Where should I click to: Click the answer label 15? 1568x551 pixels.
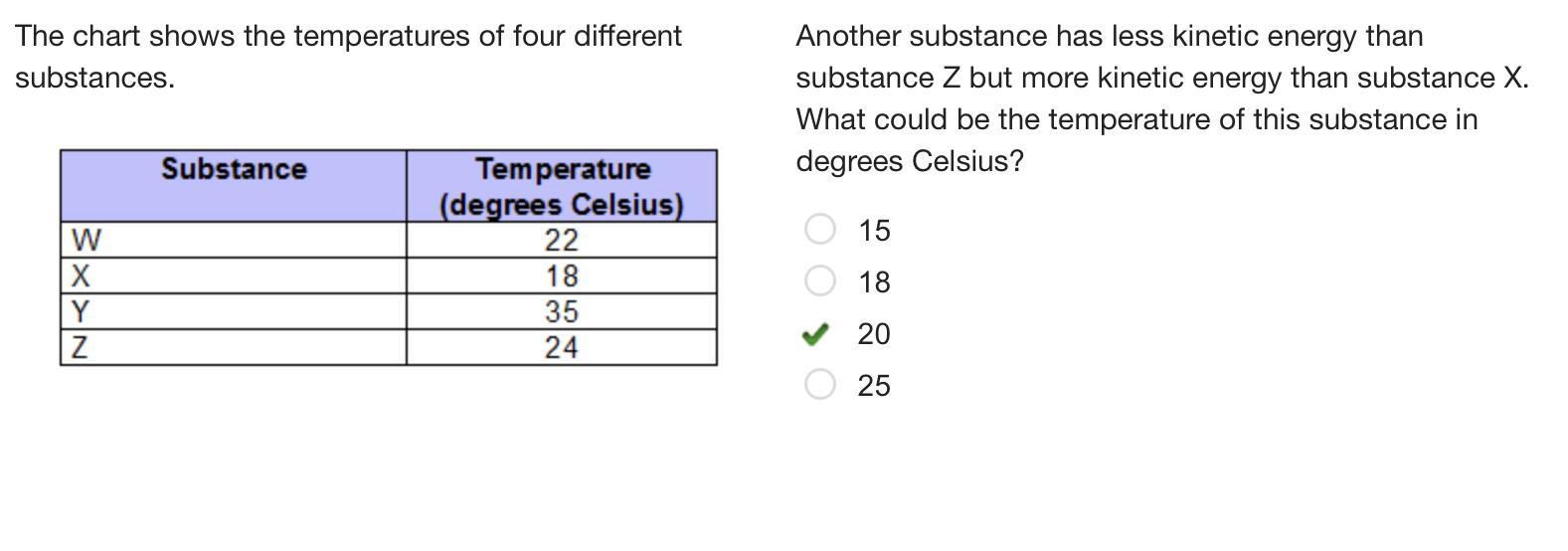874,231
